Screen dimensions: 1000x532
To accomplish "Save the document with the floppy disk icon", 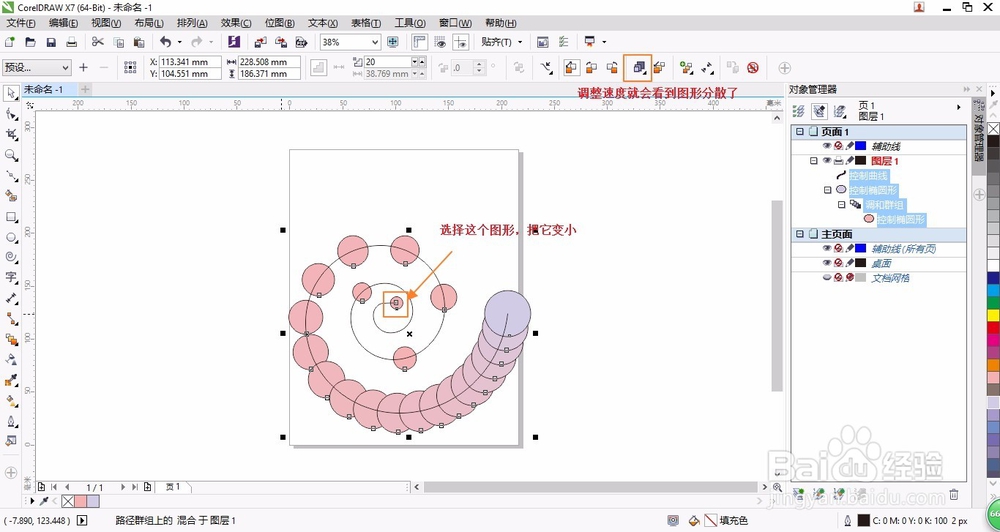I will click(51, 42).
